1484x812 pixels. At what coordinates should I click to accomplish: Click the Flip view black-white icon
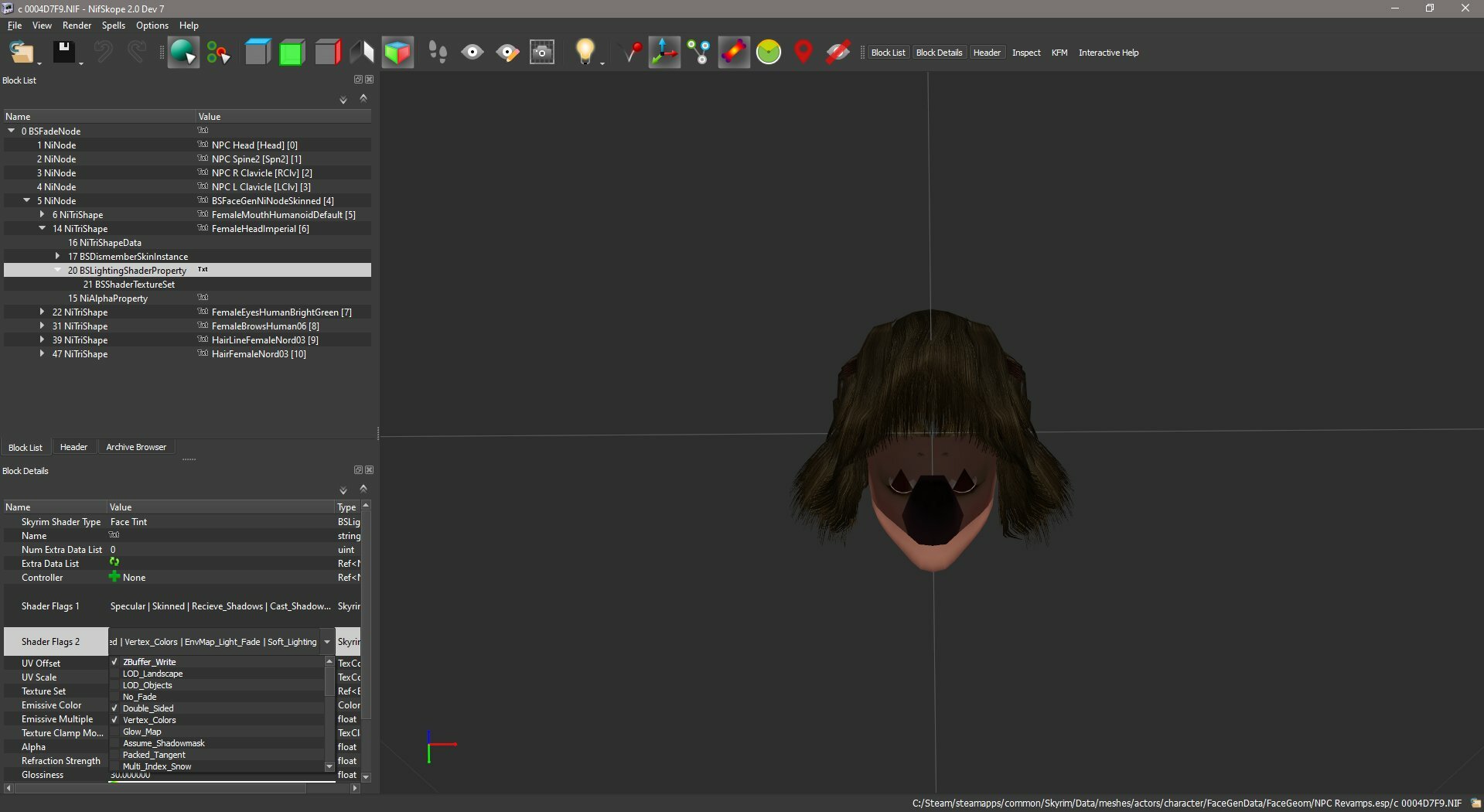362,53
